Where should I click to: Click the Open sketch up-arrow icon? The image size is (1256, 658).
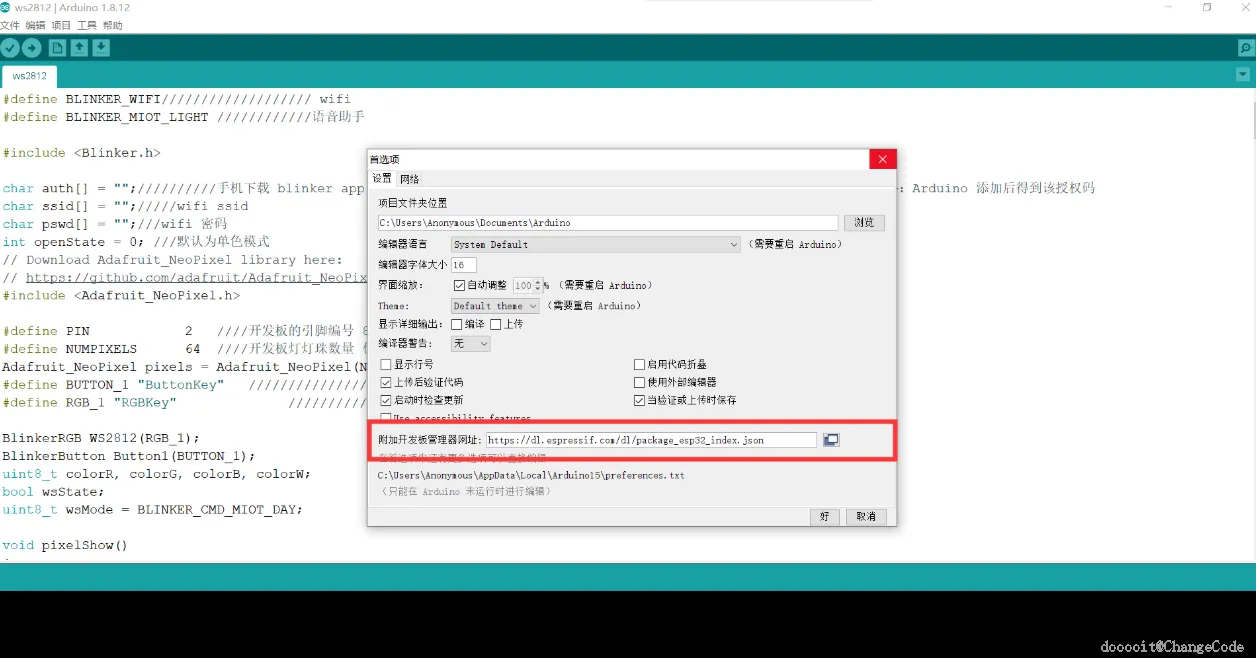pos(79,48)
